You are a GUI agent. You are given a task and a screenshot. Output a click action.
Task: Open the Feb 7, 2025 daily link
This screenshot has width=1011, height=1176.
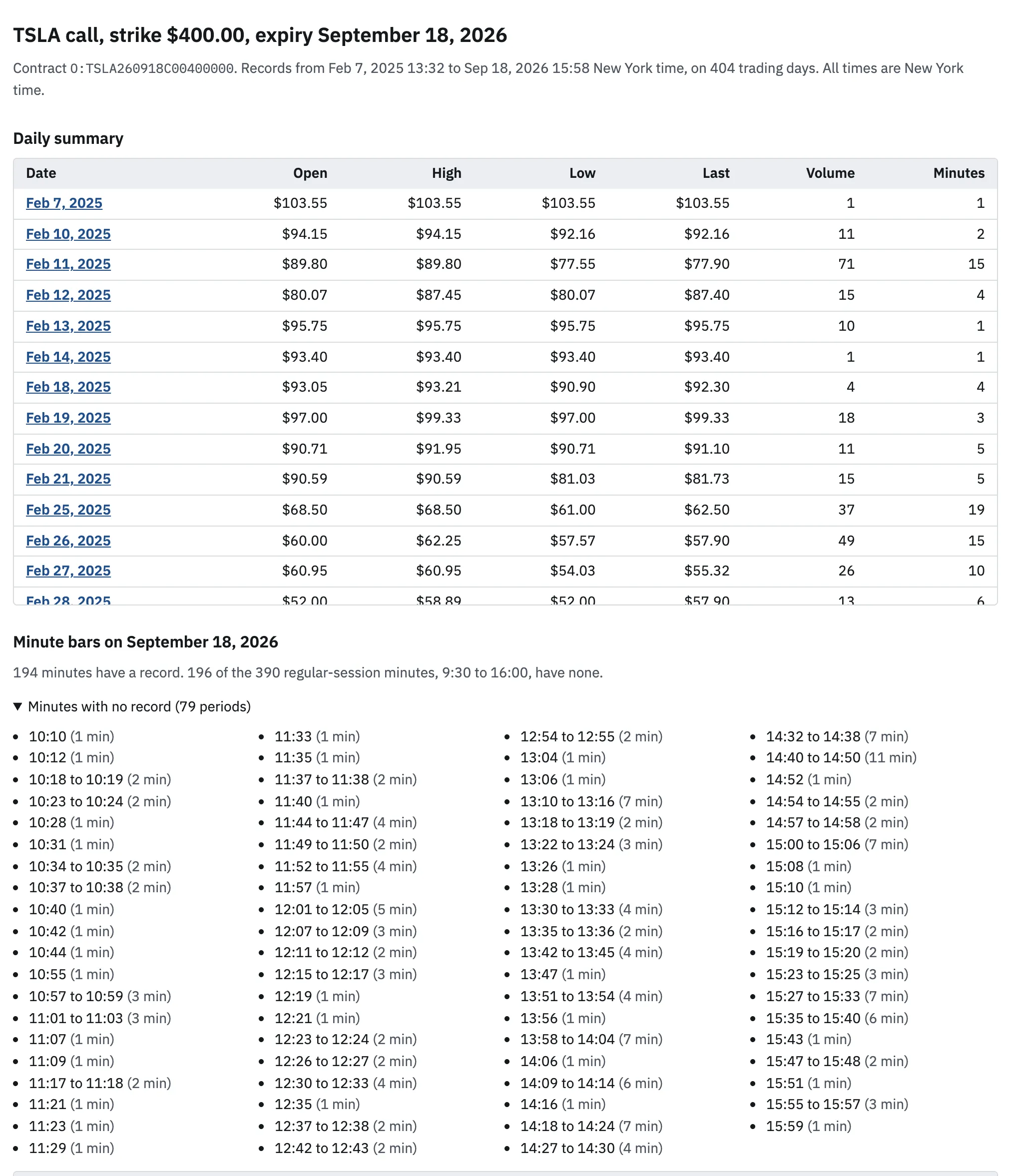click(64, 203)
